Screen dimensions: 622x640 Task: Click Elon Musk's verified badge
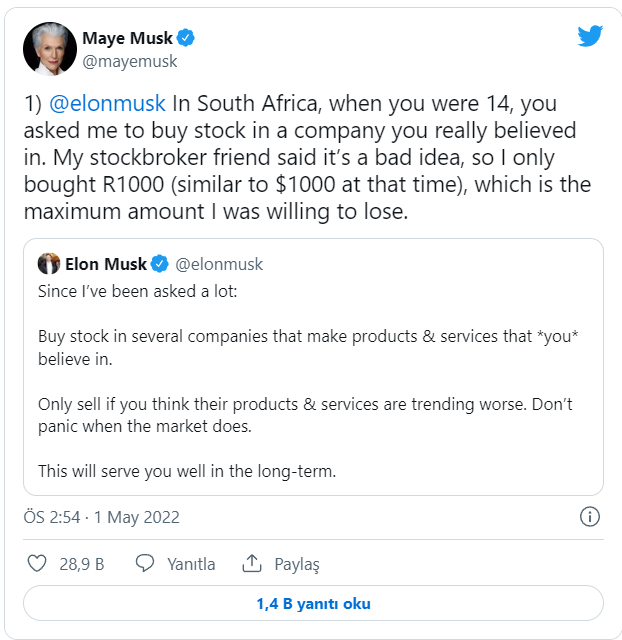point(162,264)
